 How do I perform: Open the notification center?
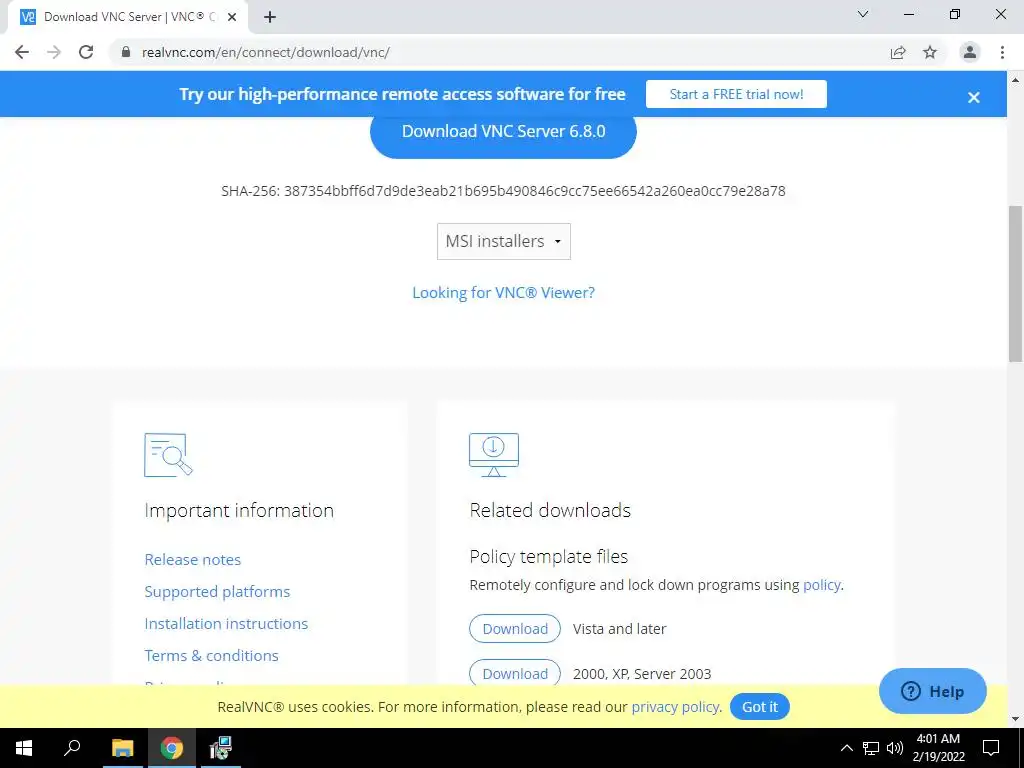click(x=991, y=748)
